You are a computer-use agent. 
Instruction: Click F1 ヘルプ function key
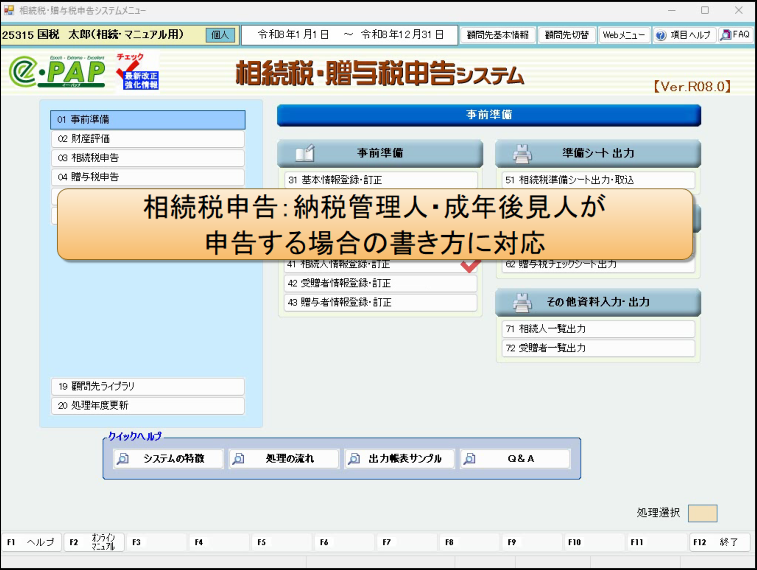(x=31, y=542)
